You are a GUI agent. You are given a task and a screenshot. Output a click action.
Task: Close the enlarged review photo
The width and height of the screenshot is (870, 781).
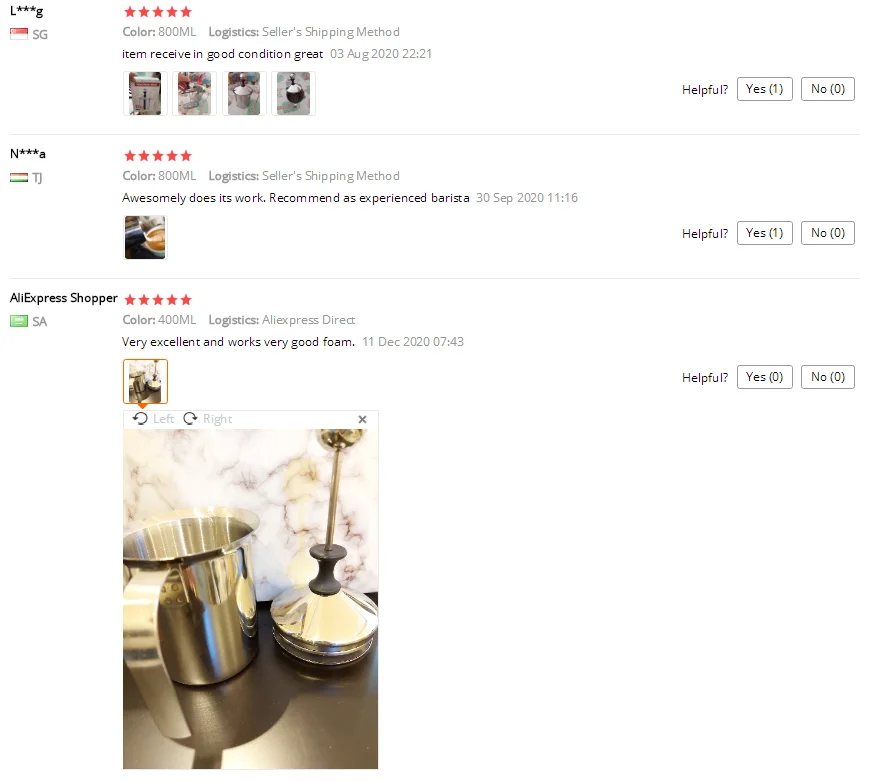[362, 419]
